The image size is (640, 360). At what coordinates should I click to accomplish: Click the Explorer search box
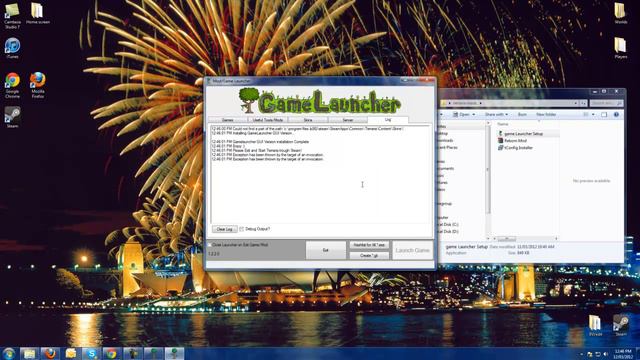click(x=606, y=103)
